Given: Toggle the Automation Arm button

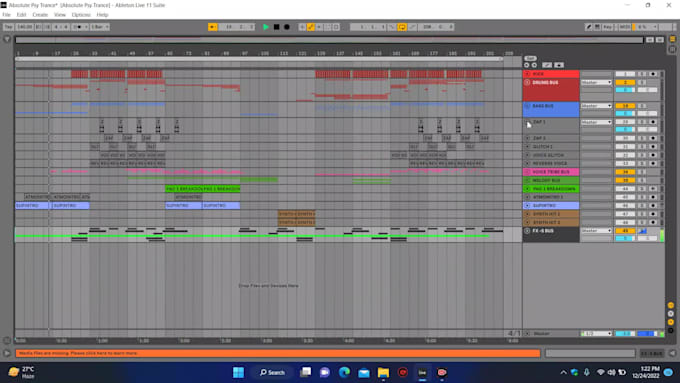Looking at the screenshot, I should [311, 27].
